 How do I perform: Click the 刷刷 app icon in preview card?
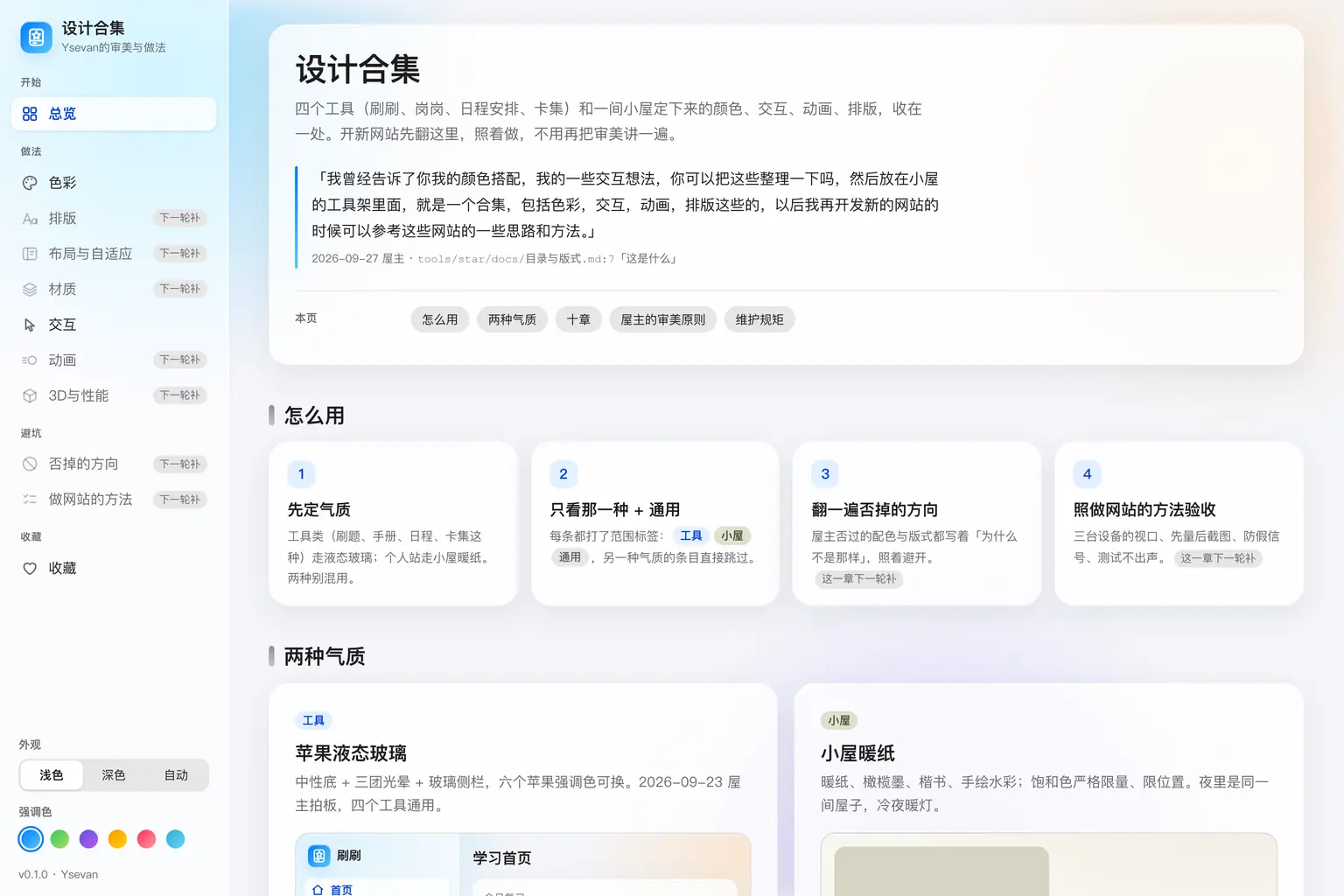click(319, 856)
